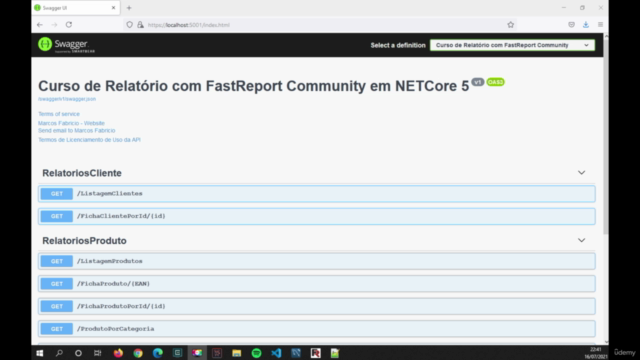Screen dimensions: 640x360
Task: Launch Firefox from the taskbar
Action: coord(118,353)
